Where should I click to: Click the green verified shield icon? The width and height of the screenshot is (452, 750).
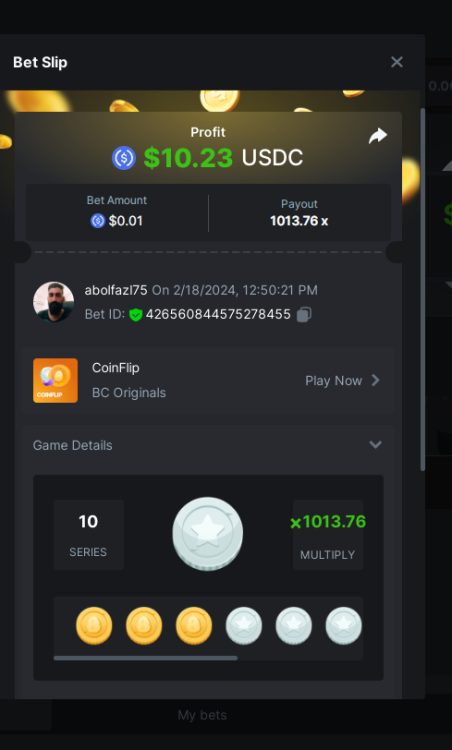point(136,314)
